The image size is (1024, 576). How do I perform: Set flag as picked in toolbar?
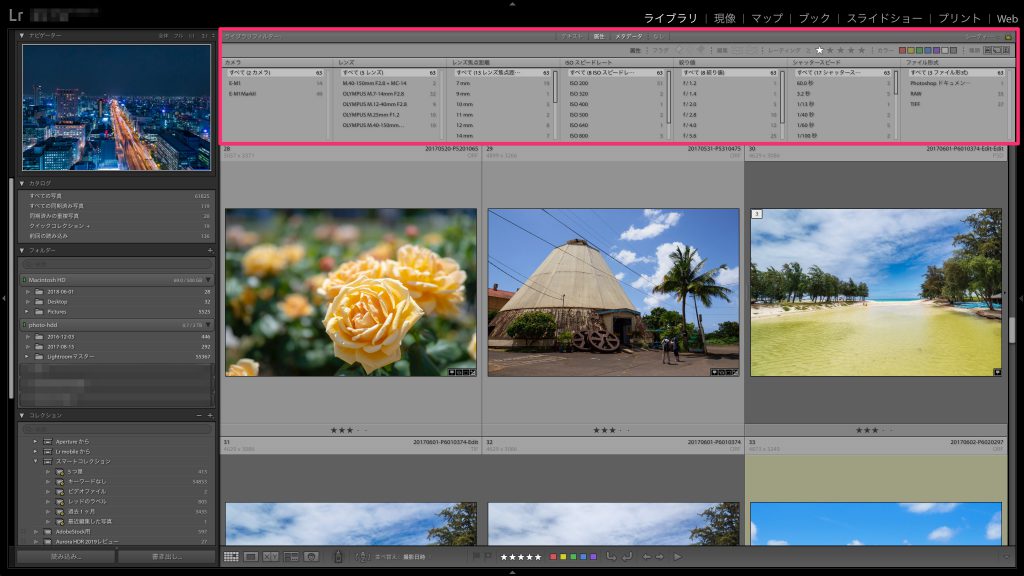click(x=476, y=556)
